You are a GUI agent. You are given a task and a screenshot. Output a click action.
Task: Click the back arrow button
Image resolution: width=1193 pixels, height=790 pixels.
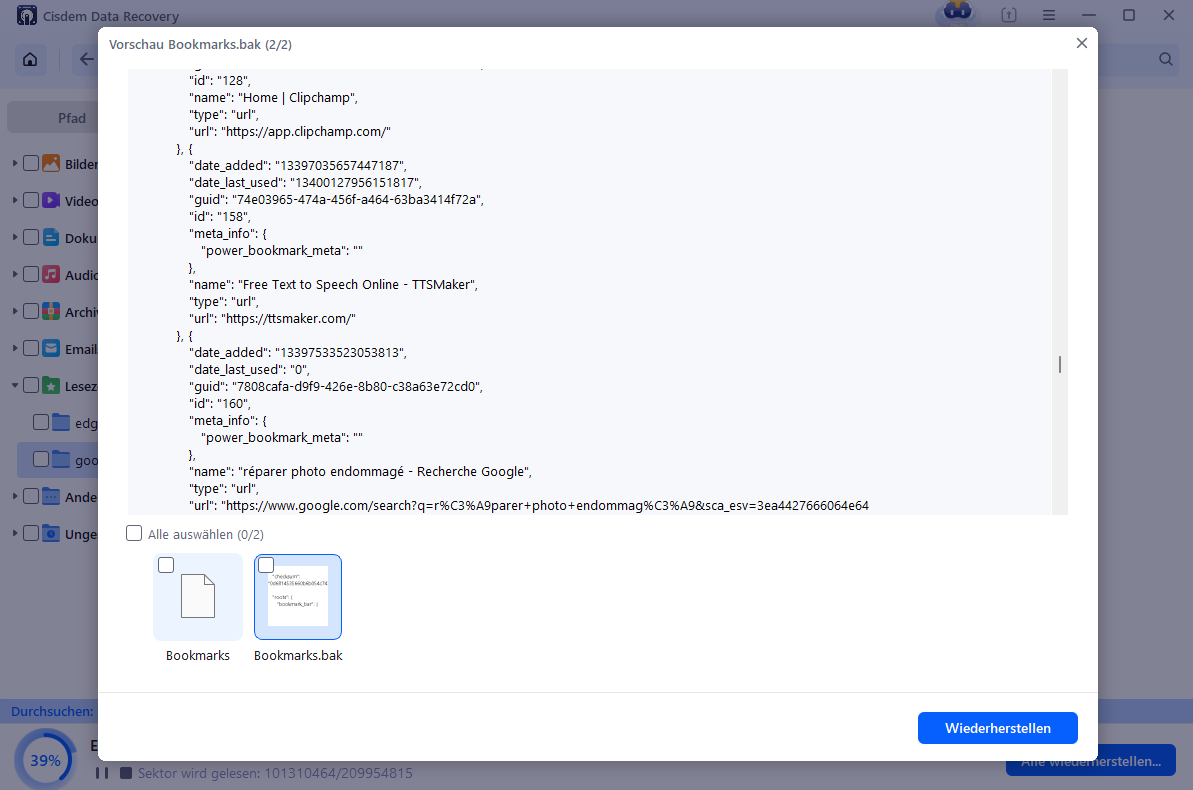tap(86, 59)
